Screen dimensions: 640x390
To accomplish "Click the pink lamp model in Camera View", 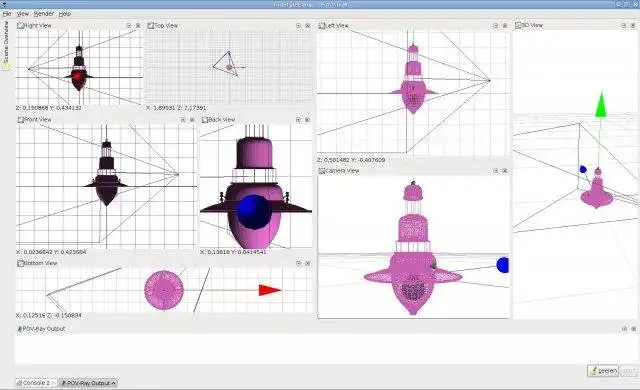I will pyautogui.click(x=413, y=249).
